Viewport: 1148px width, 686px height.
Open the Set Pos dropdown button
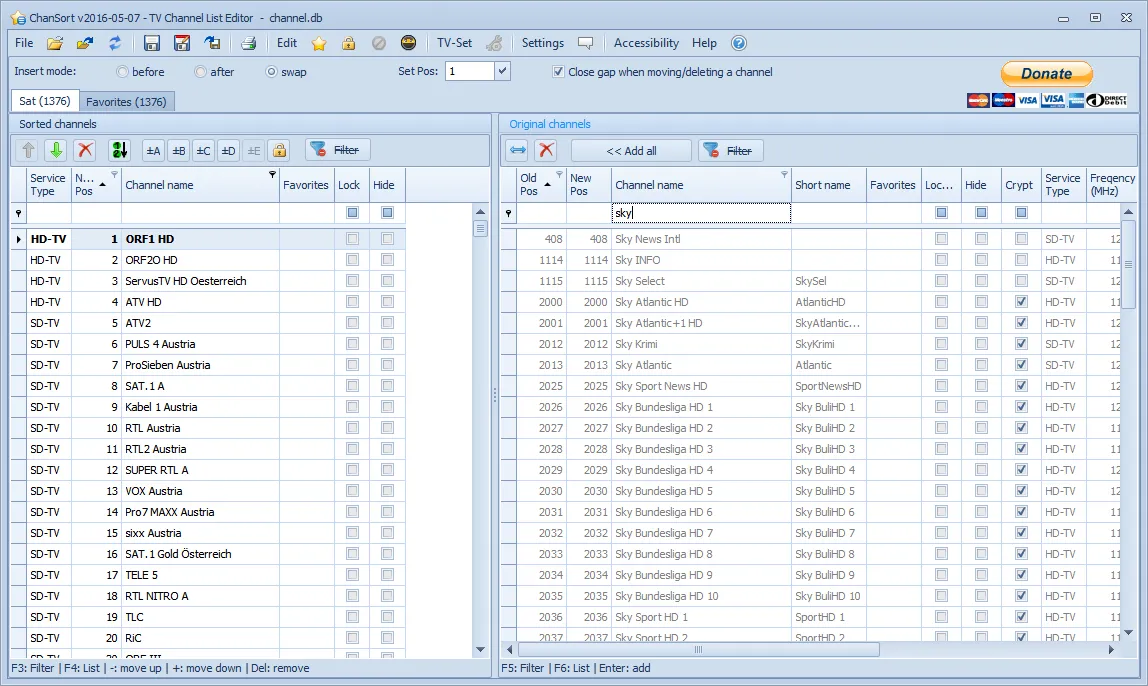502,71
